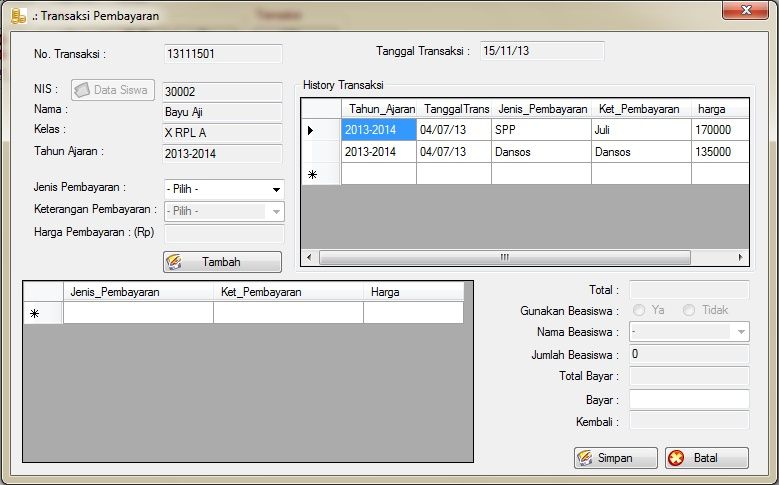The height and width of the screenshot is (485, 779).
Task: Click the NIS field 30002
Action: 222,91
